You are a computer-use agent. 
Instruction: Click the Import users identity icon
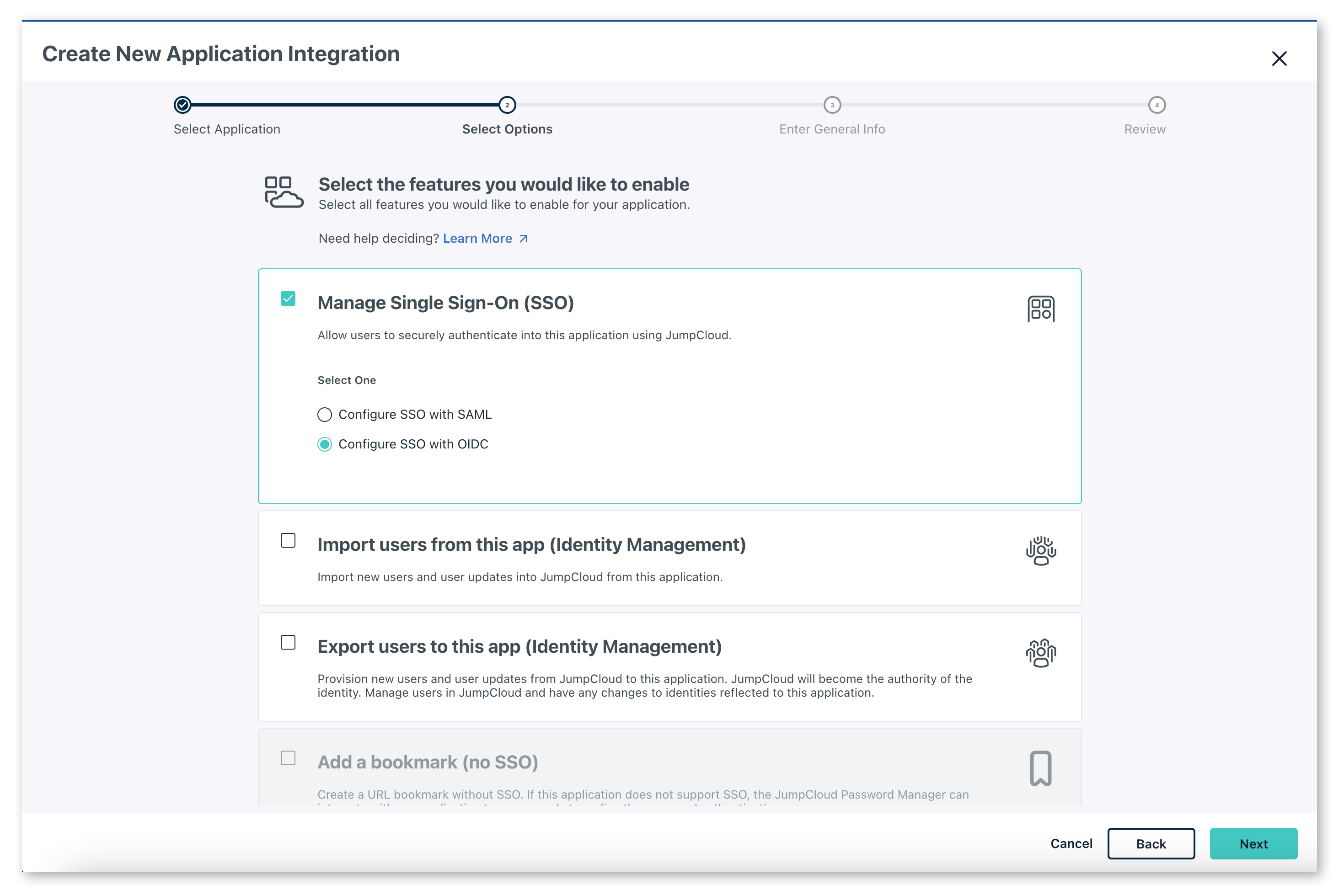(x=1040, y=551)
